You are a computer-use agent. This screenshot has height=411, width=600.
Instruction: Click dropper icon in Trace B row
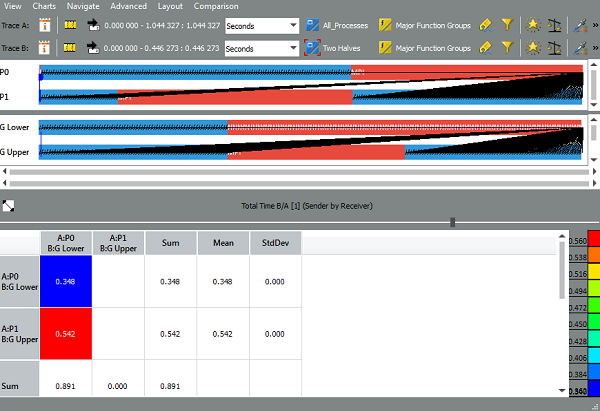[580, 48]
